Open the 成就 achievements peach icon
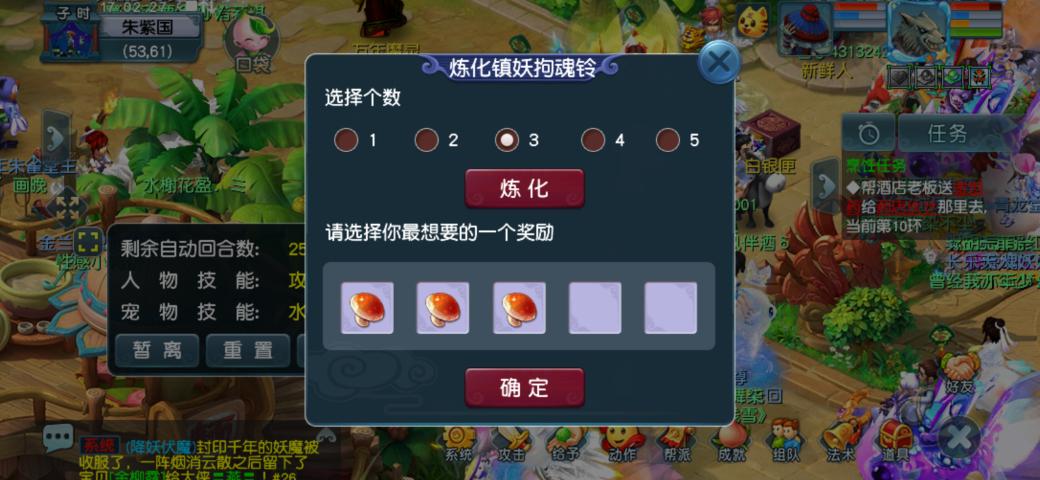Viewport: 1040px width, 480px height. (730, 444)
